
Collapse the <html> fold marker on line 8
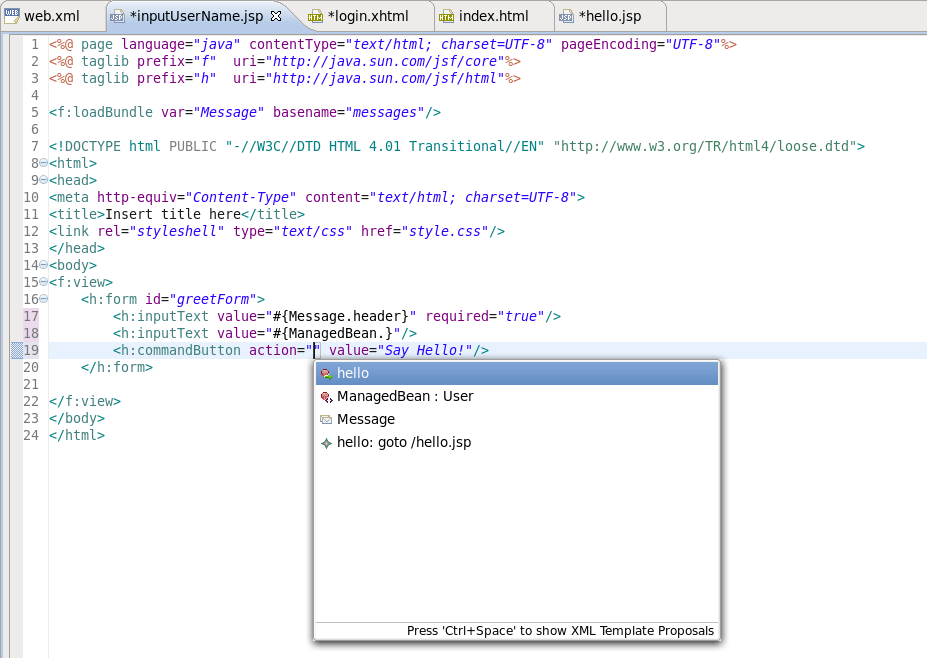[x=42, y=162]
